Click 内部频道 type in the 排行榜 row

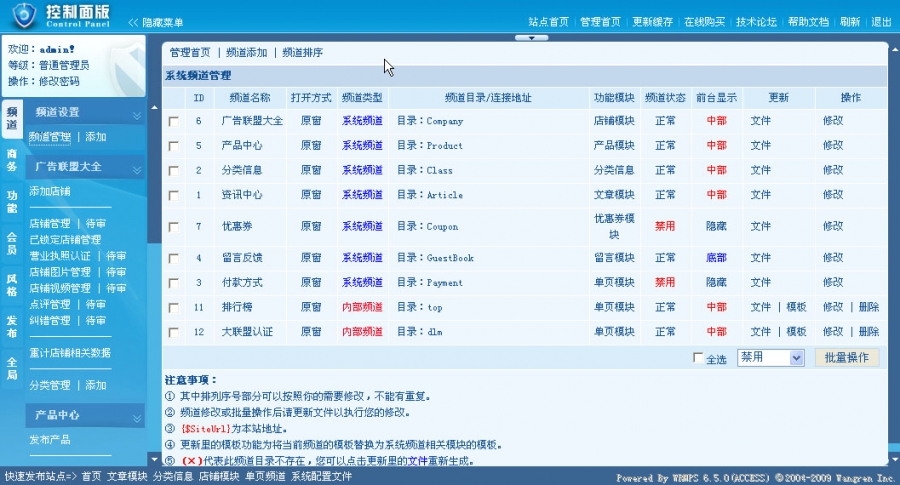(362, 307)
